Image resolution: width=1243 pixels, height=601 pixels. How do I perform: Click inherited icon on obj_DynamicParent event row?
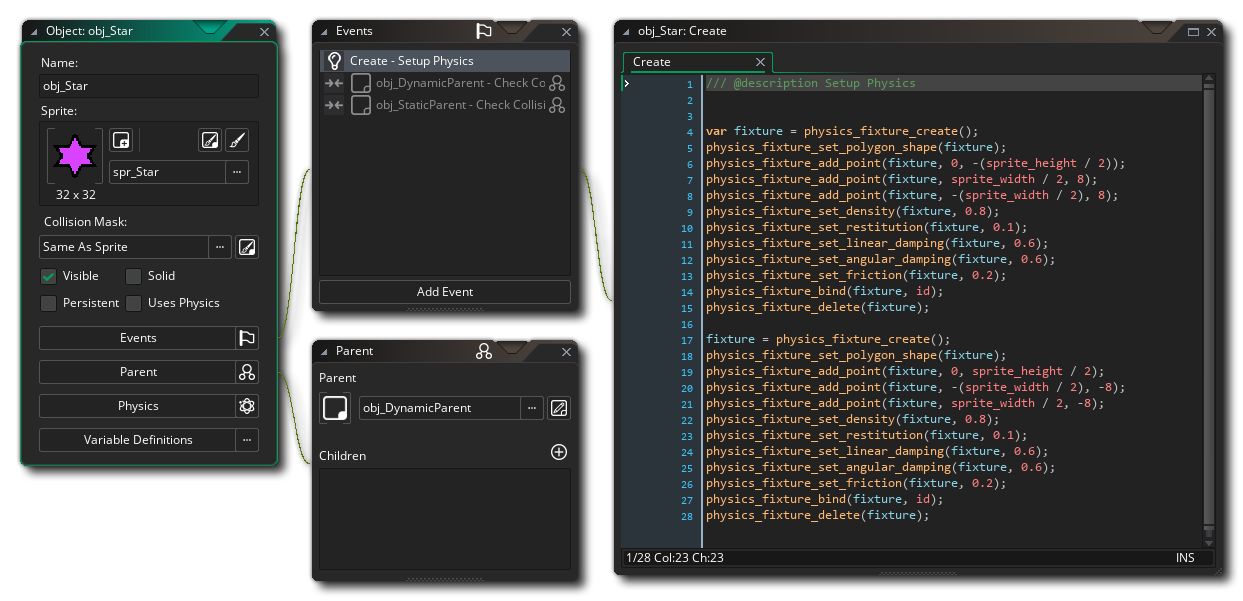point(558,83)
